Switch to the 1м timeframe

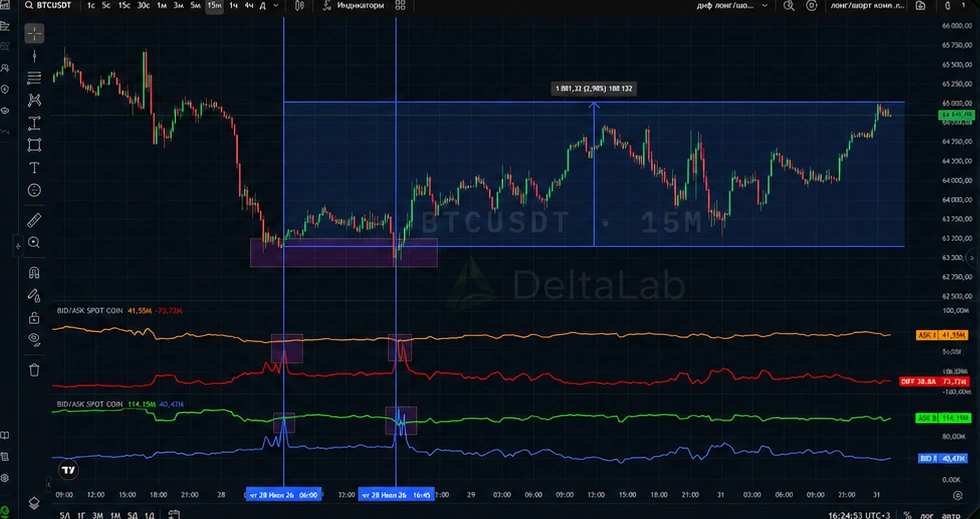pyautogui.click(x=161, y=6)
